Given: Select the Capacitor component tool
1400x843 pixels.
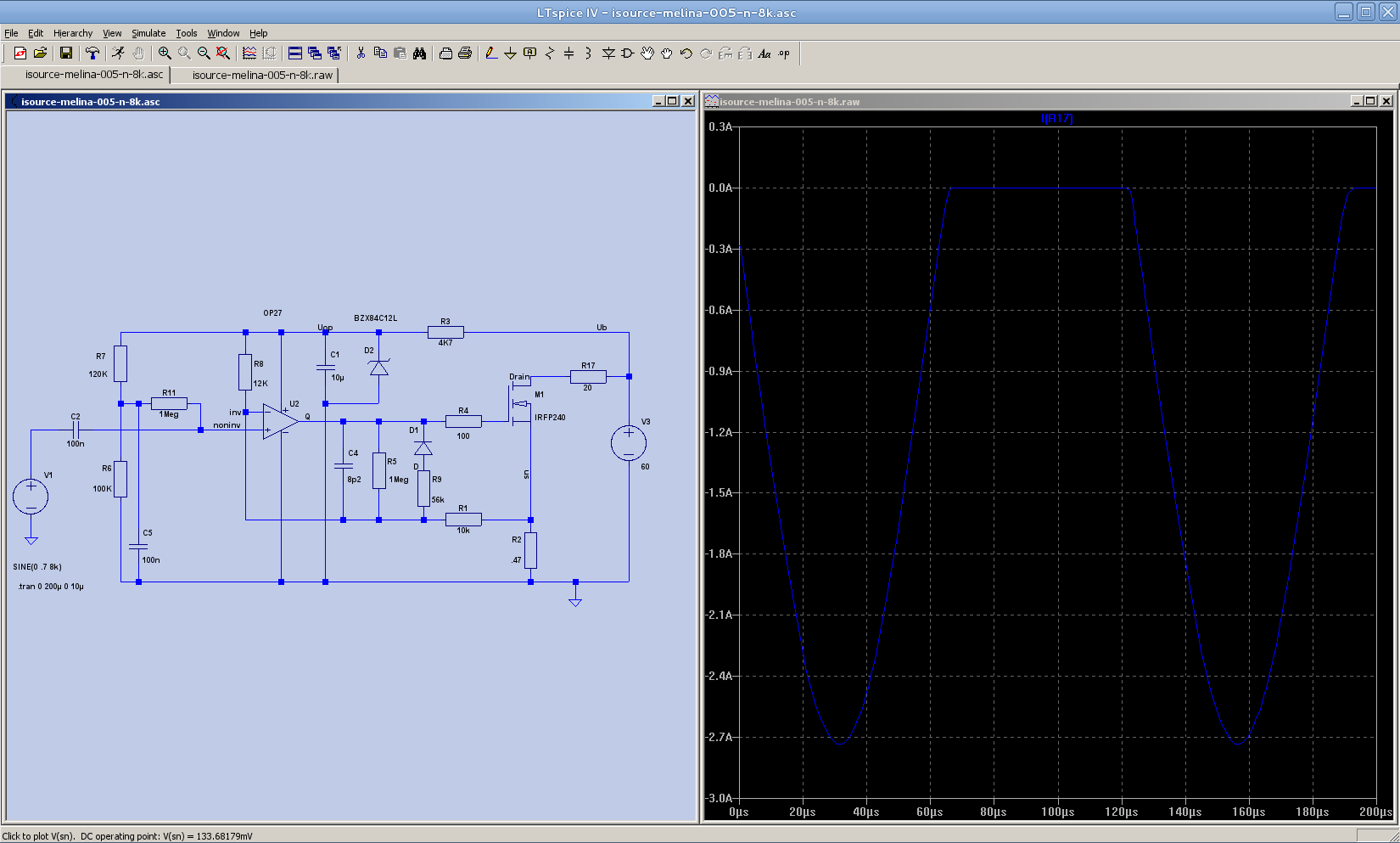Looking at the screenshot, I should coord(568,53).
